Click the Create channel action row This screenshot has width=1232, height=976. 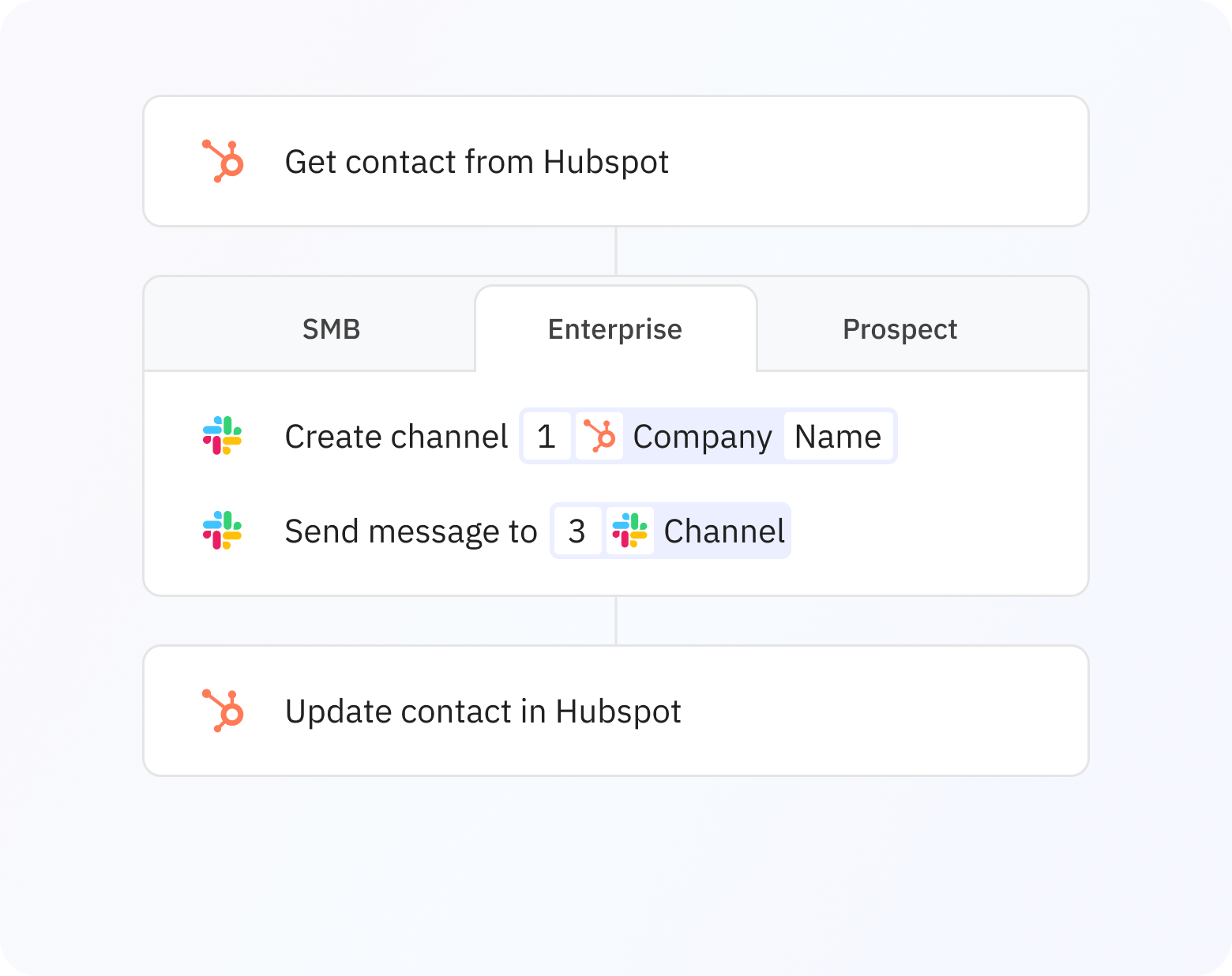(396, 436)
